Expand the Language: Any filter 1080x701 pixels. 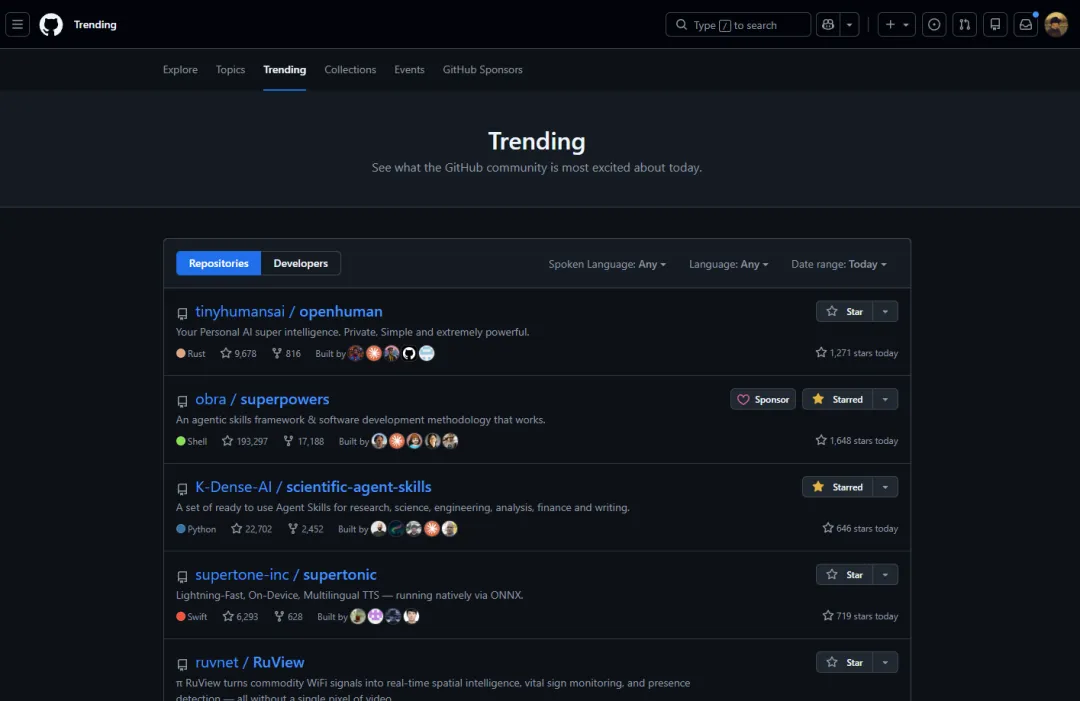[729, 264]
